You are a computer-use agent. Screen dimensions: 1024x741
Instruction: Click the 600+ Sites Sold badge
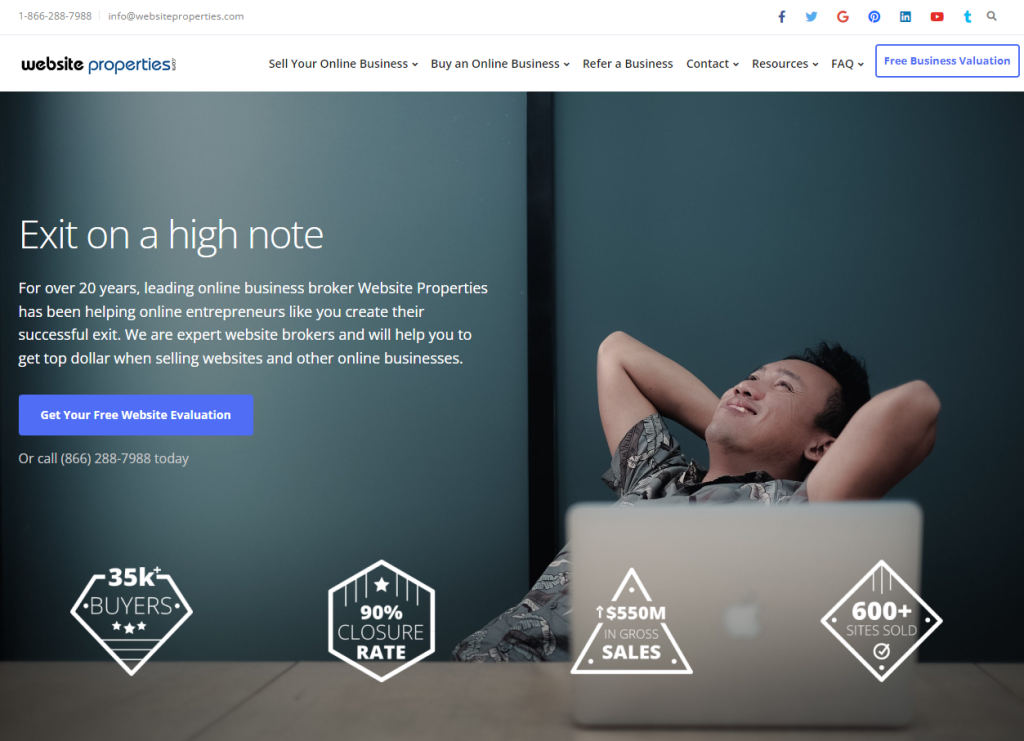coord(881,621)
